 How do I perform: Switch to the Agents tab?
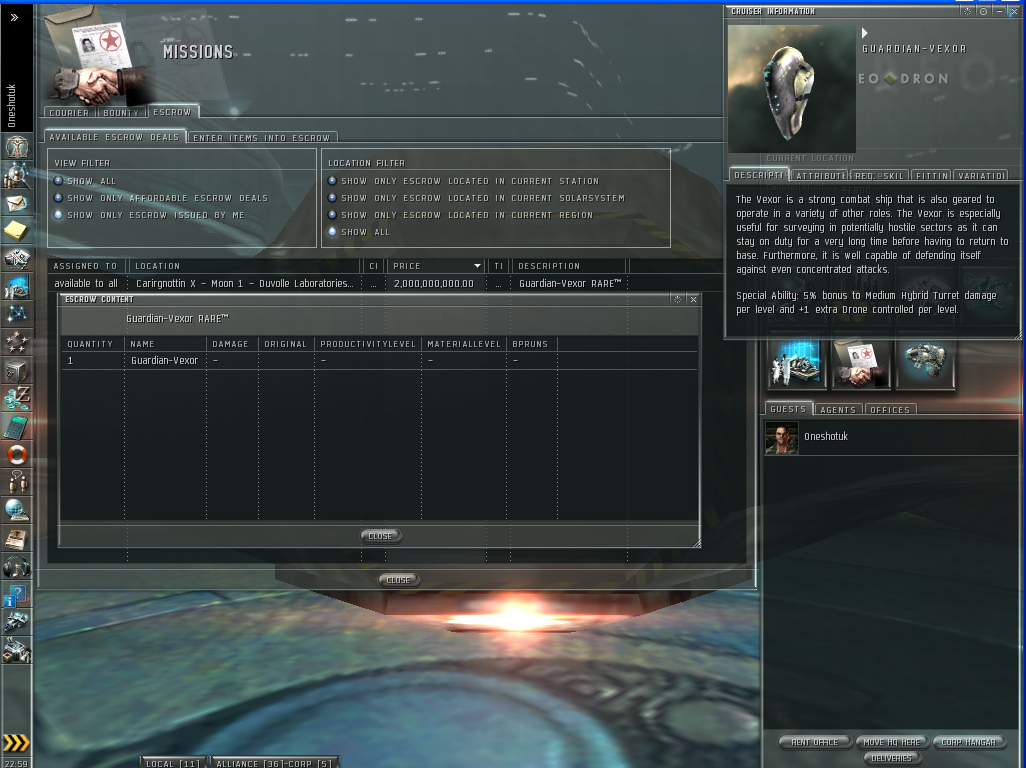(838, 410)
